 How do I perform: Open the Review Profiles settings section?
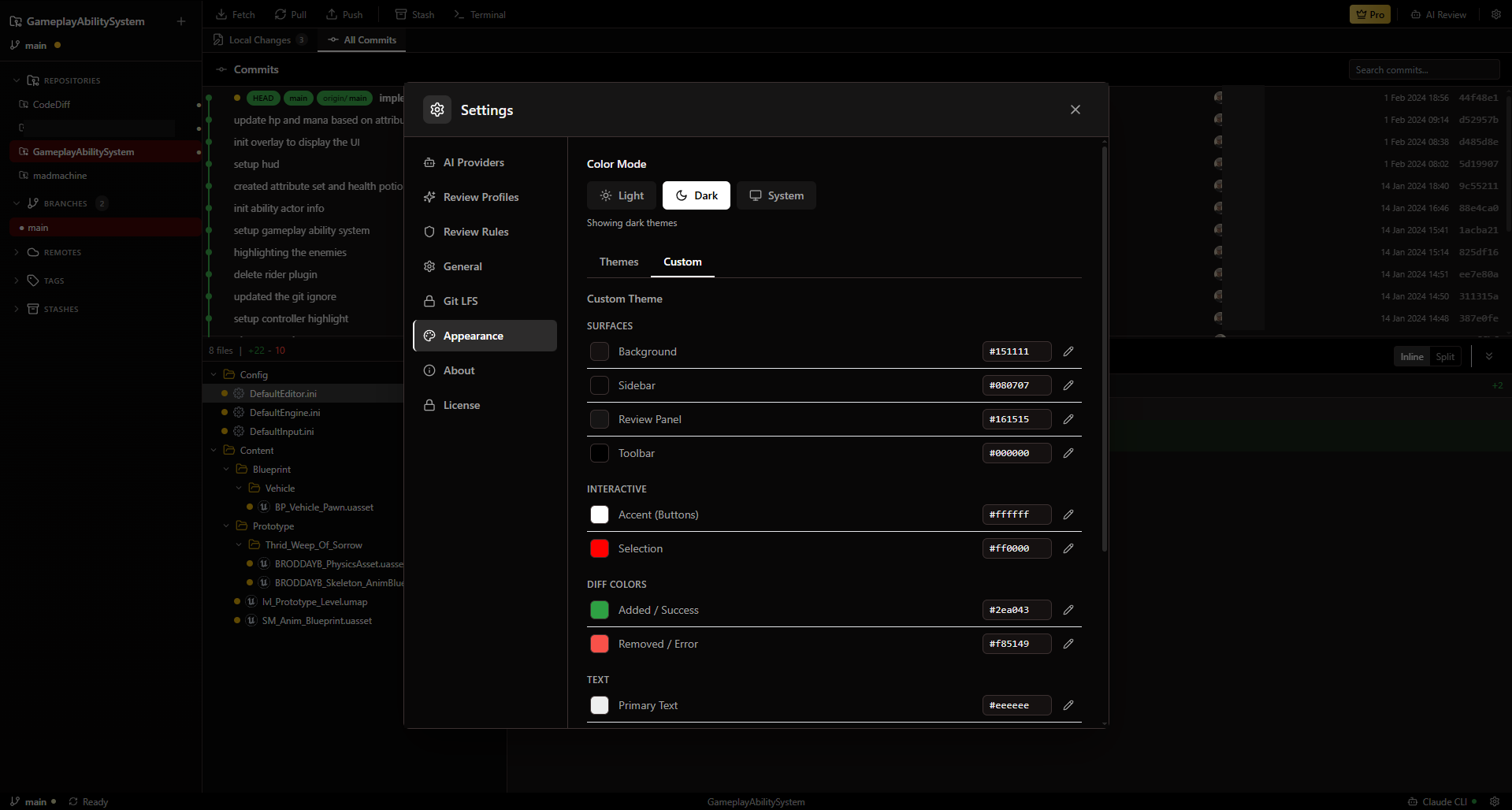click(485, 197)
